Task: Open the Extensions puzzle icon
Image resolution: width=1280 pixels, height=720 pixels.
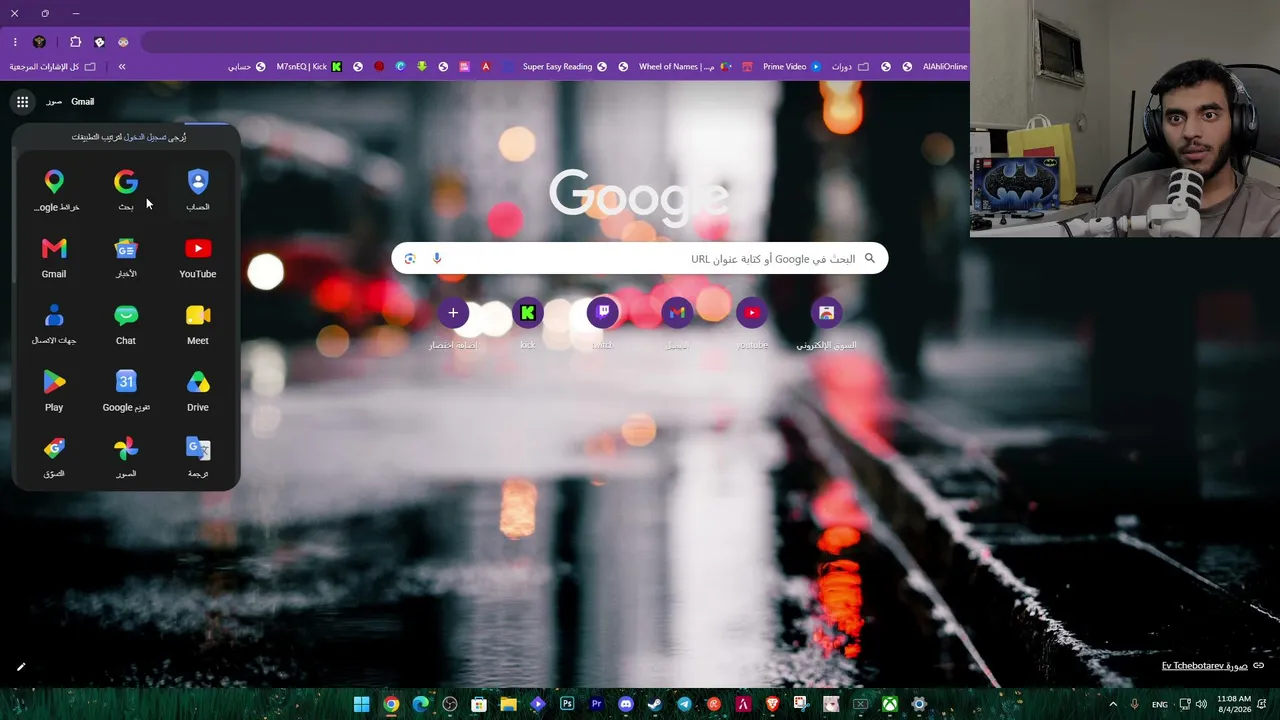Action: 75,42
